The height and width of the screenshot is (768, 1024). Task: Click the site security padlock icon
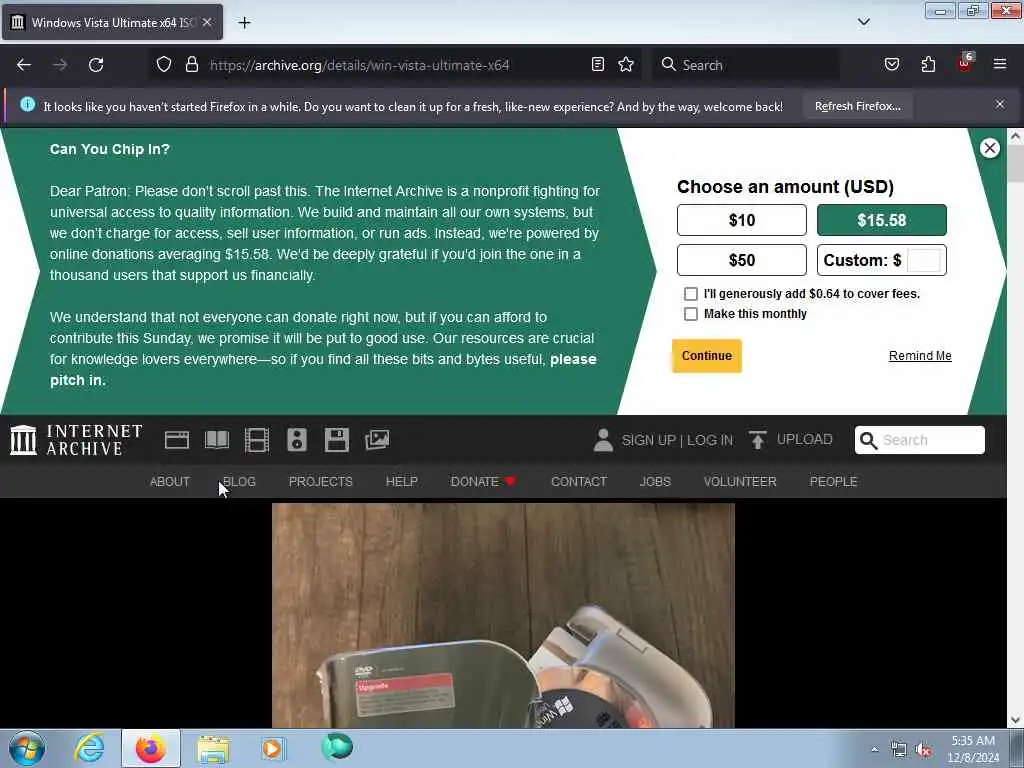191,65
